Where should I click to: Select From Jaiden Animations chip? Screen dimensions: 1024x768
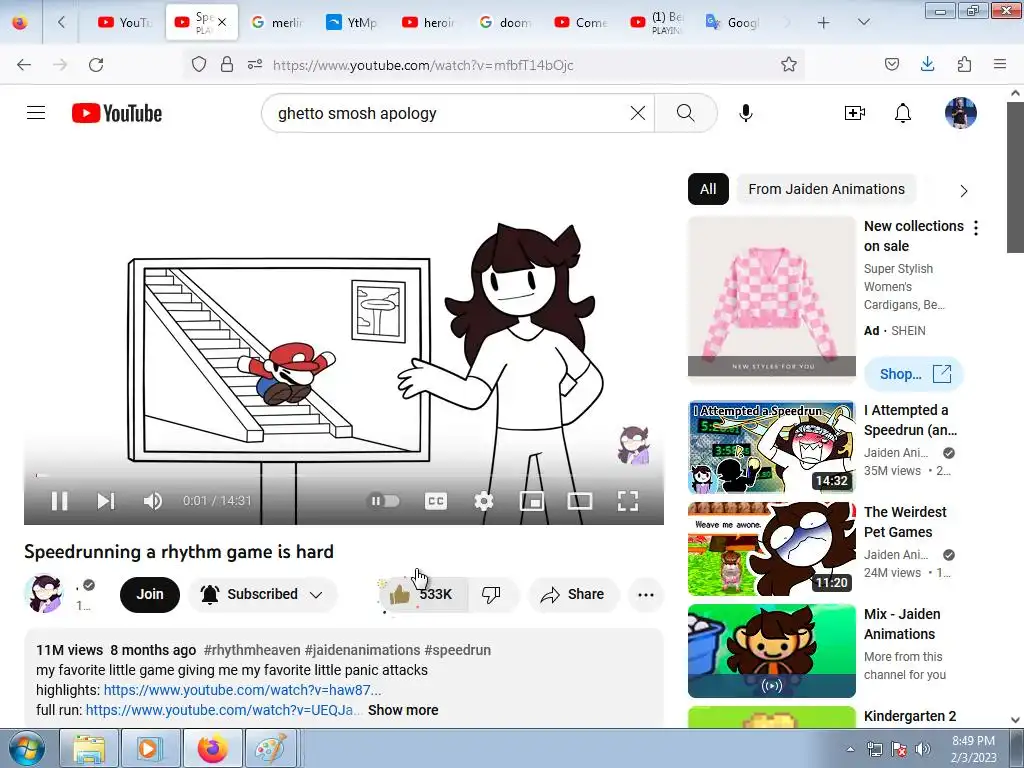tap(826, 189)
